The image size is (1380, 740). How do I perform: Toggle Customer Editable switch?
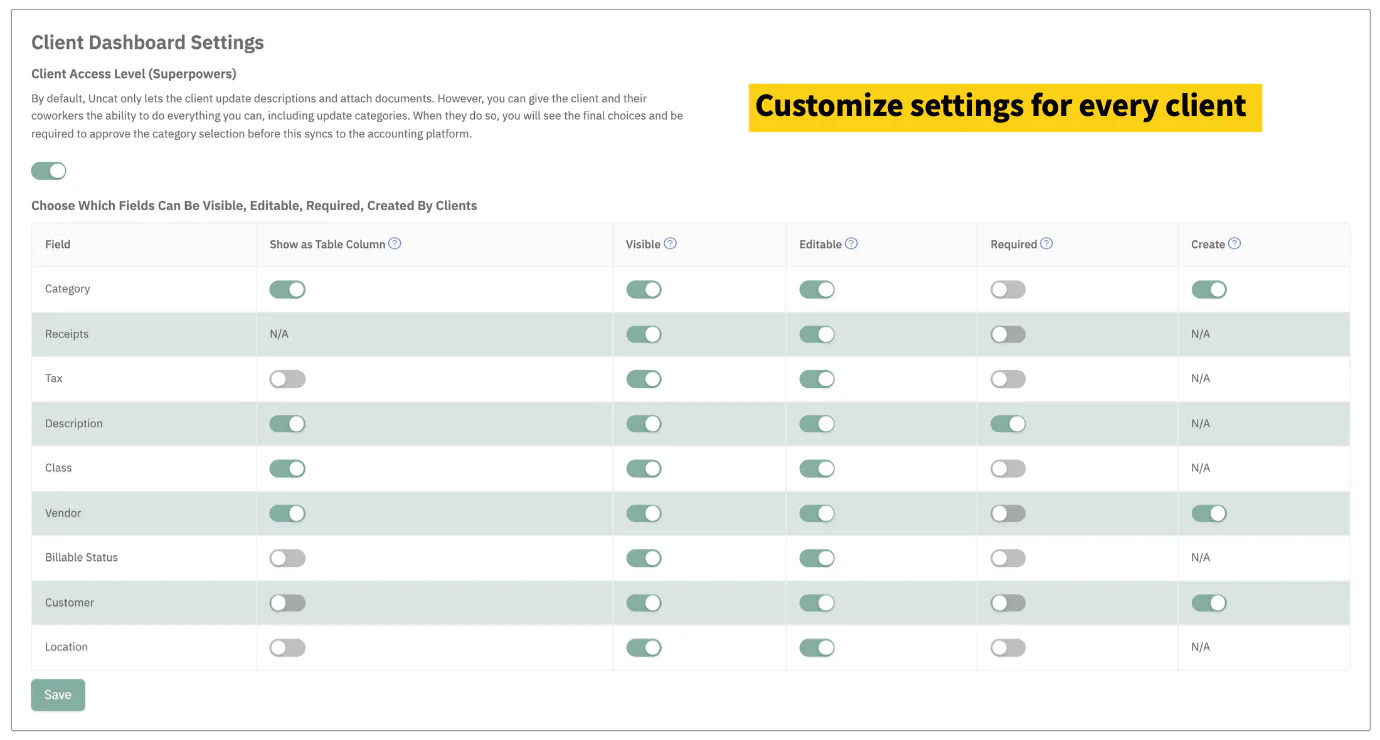[817, 603]
